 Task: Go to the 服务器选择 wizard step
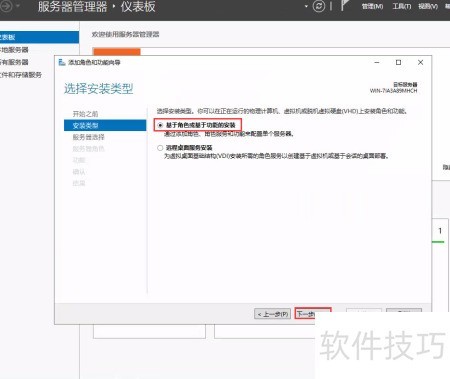click(x=89, y=137)
